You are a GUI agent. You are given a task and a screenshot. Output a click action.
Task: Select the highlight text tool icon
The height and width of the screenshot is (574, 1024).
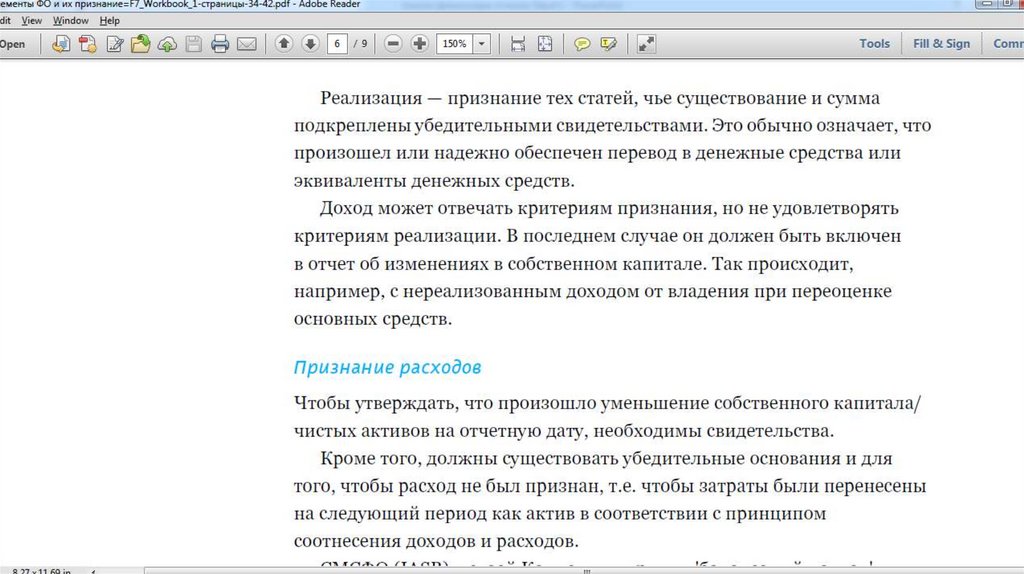pyautogui.click(x=608, y=44)
